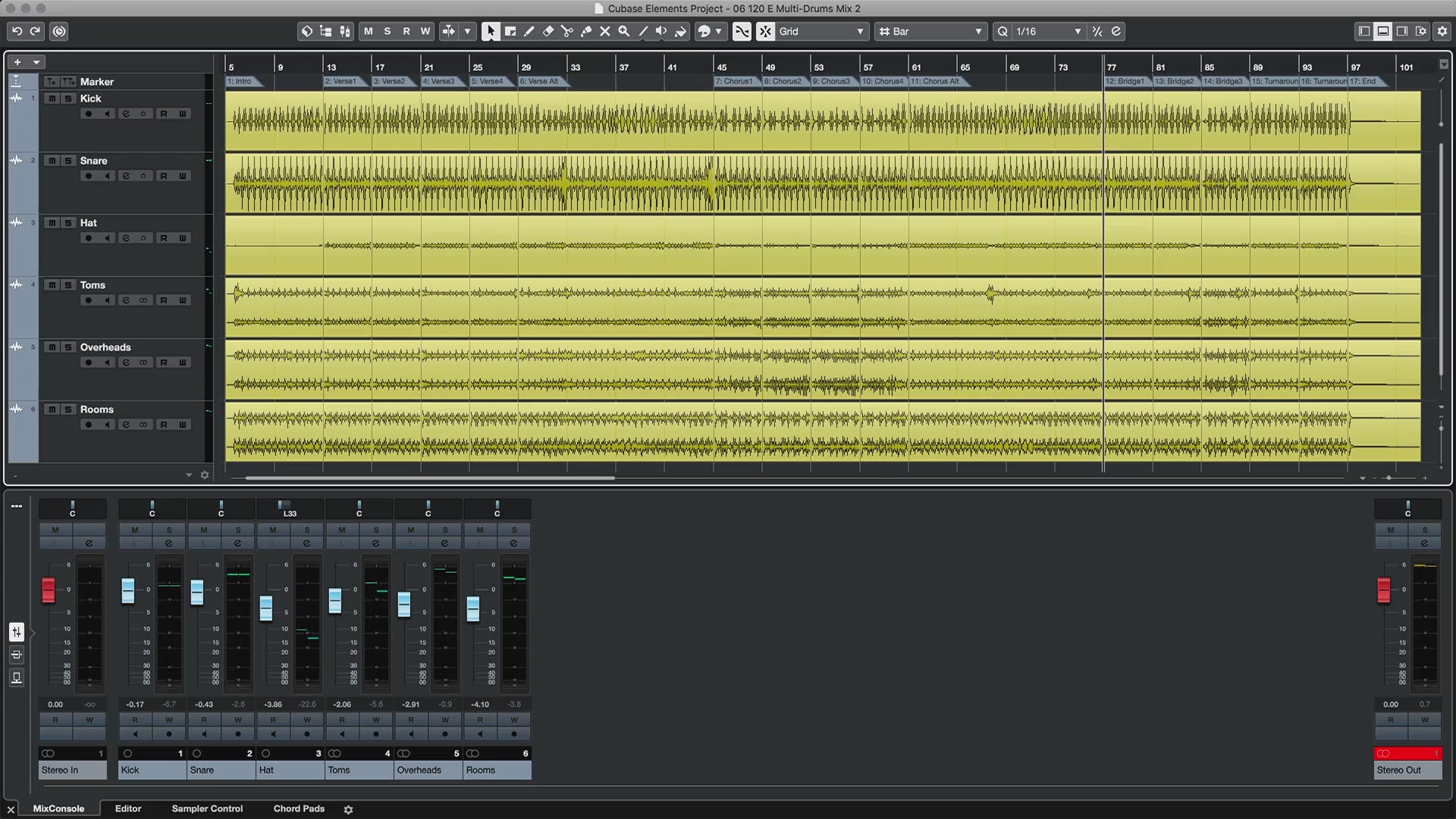1456x819 pixels.
Task: Click the horizontal scrollbar below the tracks
Action: tap(430, 479)
